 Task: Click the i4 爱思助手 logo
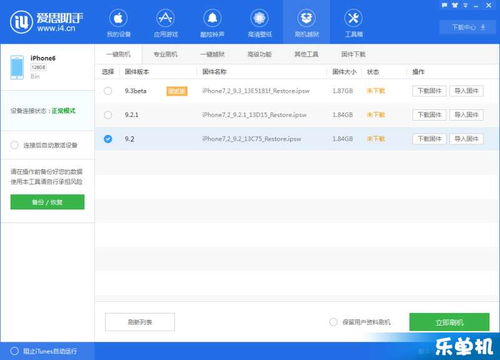(46, 22)
